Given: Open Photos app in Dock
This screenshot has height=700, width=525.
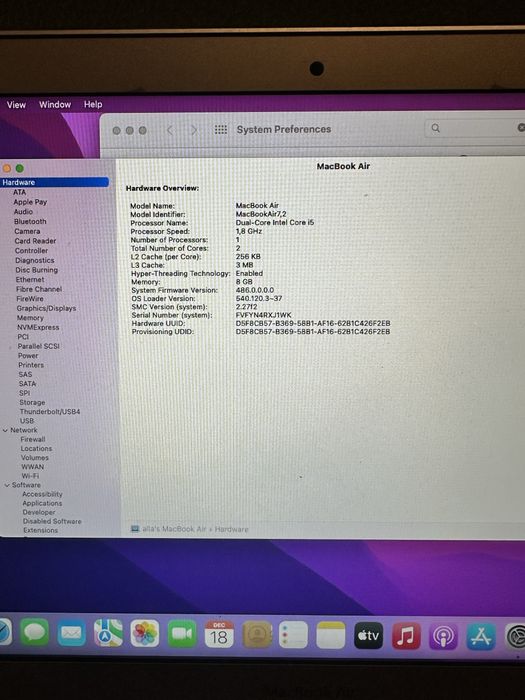Looking at the screenshot, I should (x=145, y=633).
